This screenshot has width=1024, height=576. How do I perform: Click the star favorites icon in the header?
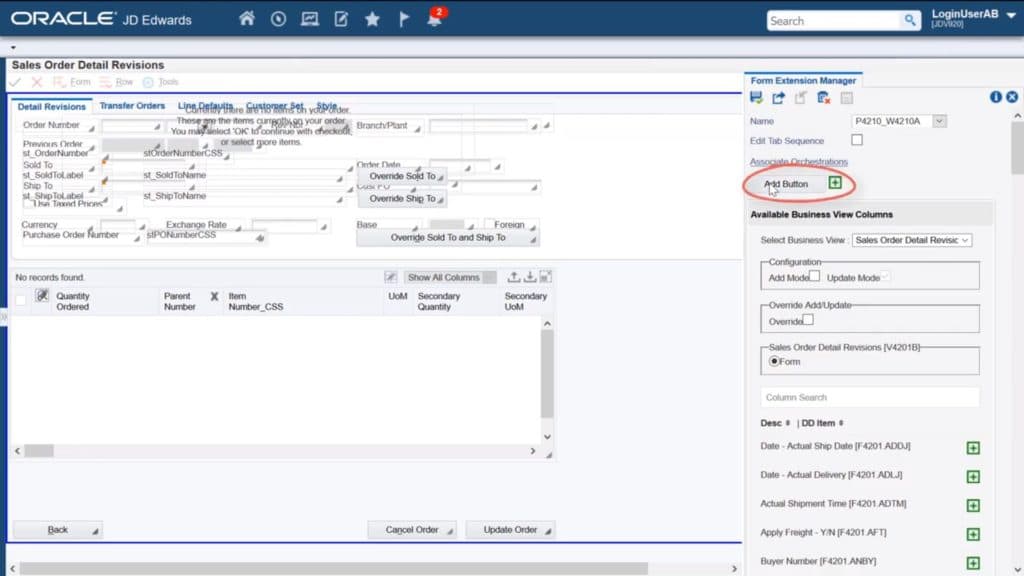click(x=372, y=18)
